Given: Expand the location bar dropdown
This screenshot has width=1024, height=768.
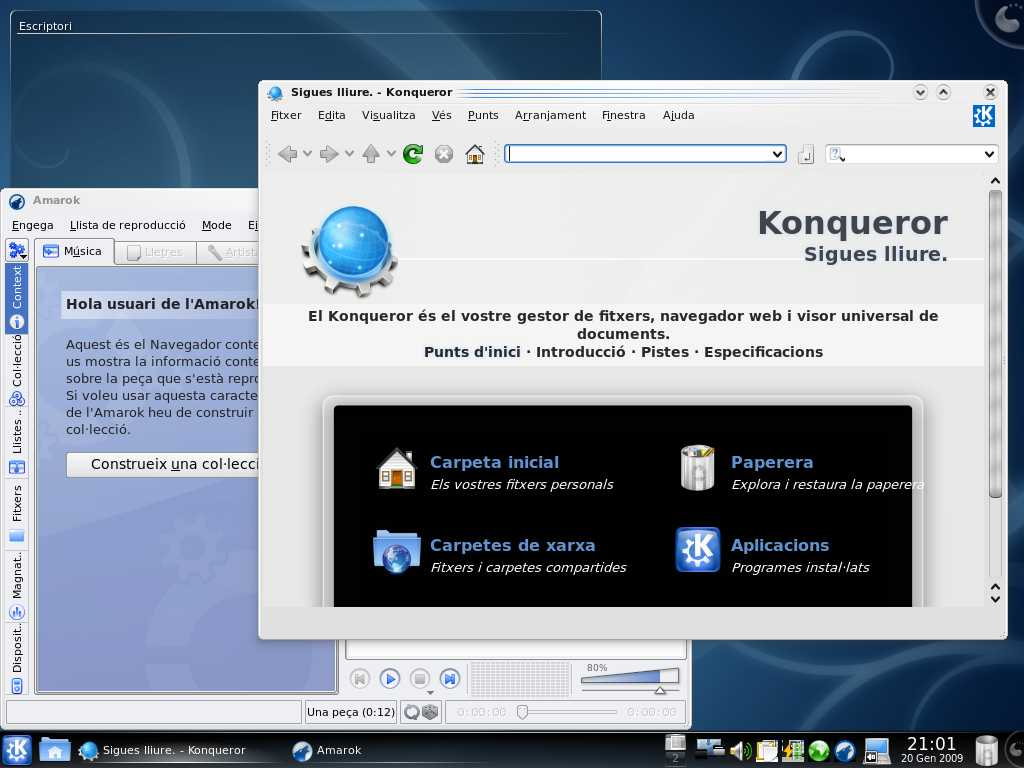Looking at the screenshot, I should (x=777, y=155).
